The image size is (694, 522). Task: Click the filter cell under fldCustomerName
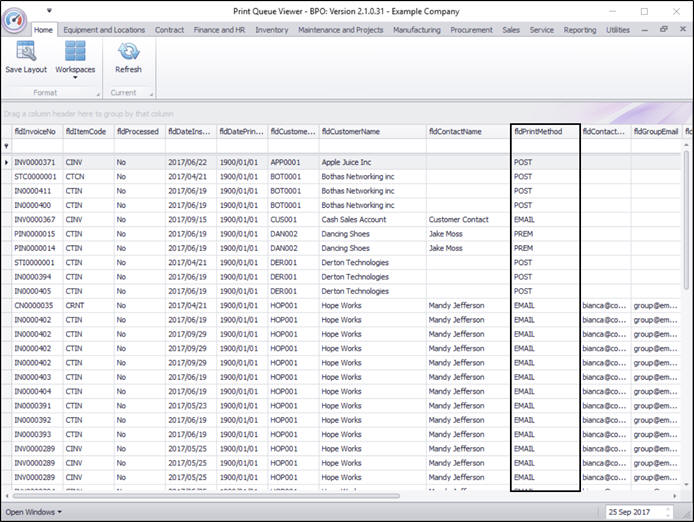(371, 146)
